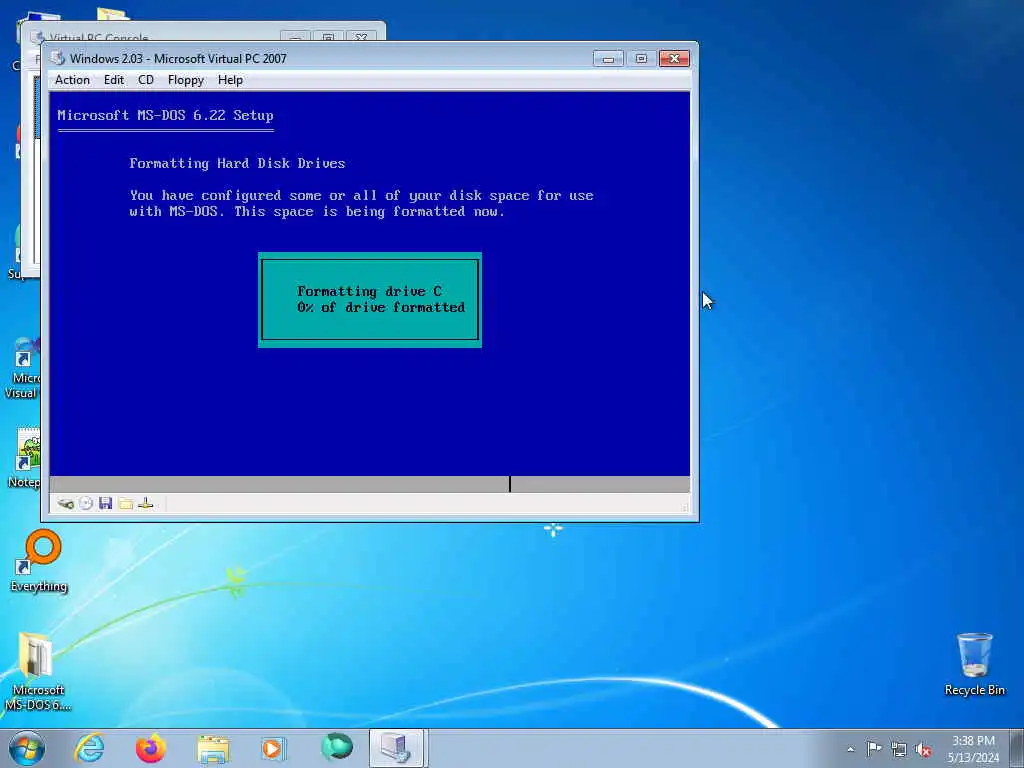Click the 'Microsoft MS-DOS 6.22 Setup' heading

pos(165,116)
